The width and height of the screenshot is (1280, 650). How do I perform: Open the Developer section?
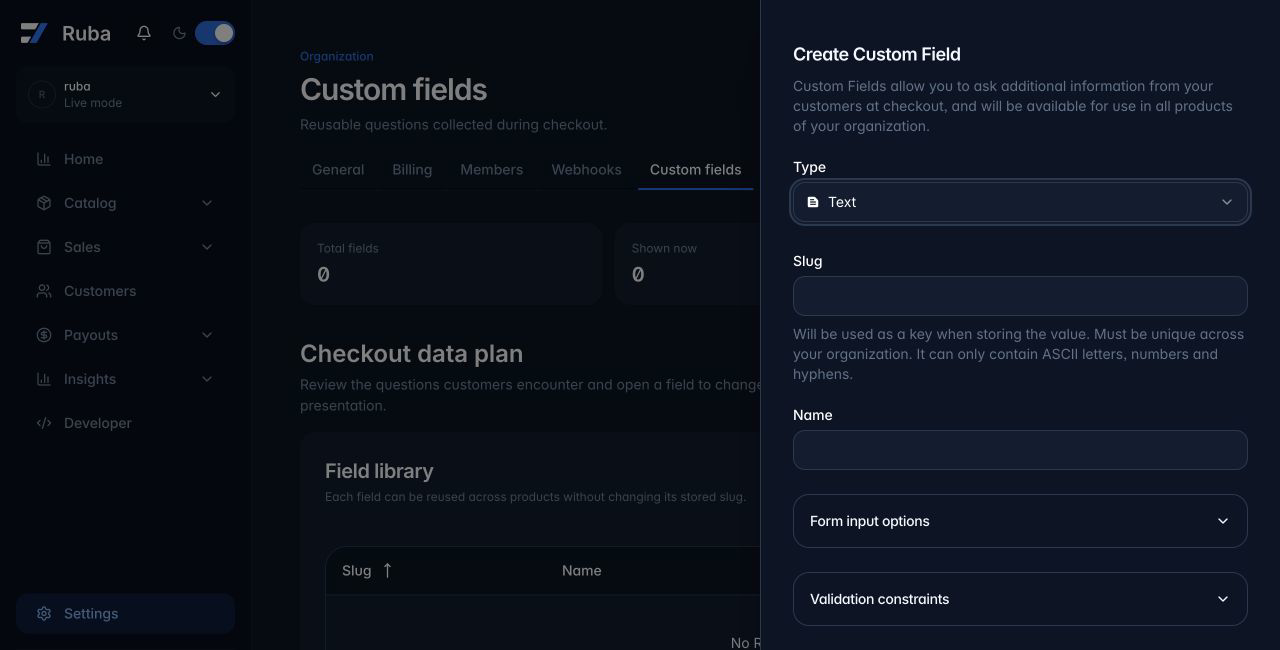pyautogui.click(x=125, y=423)
